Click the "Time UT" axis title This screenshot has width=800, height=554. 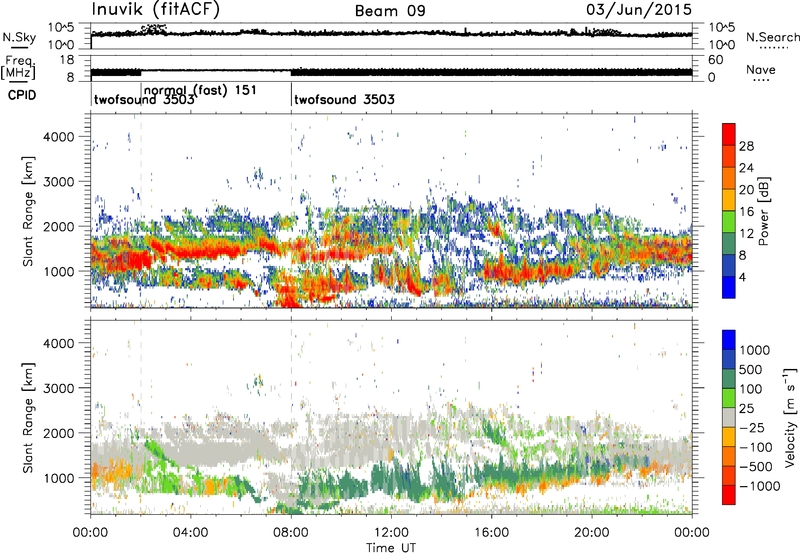click(391, 547)
